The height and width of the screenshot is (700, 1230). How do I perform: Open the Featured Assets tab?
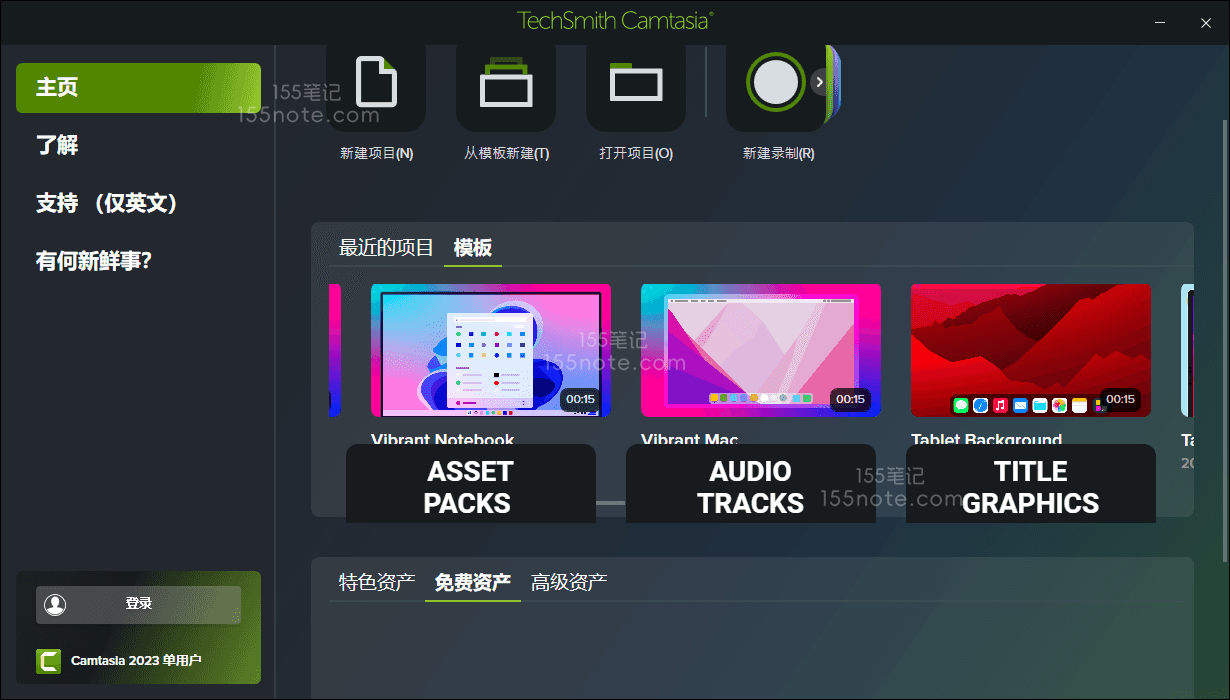pyautogui.click(x=377, y=582)
